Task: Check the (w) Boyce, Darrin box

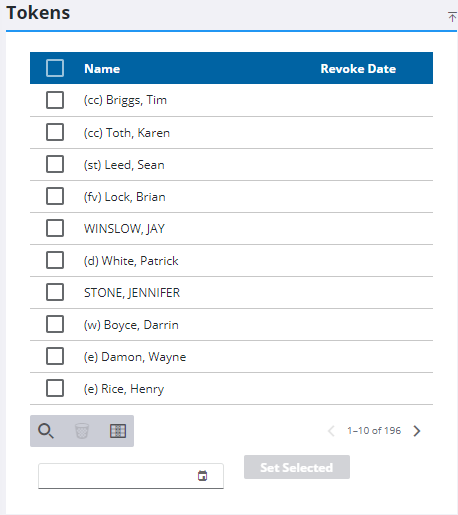Action: tap(55, 324)
